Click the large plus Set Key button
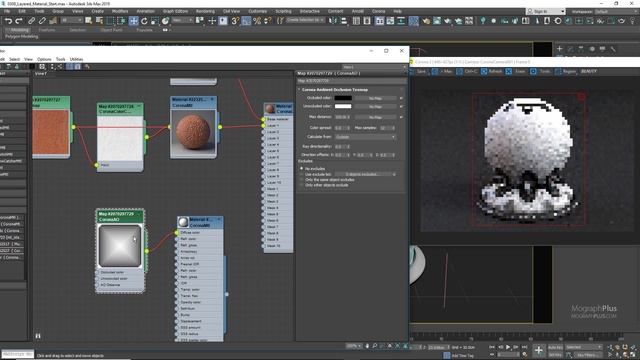The width and height of the screenshot is (640, 360). 539,350
